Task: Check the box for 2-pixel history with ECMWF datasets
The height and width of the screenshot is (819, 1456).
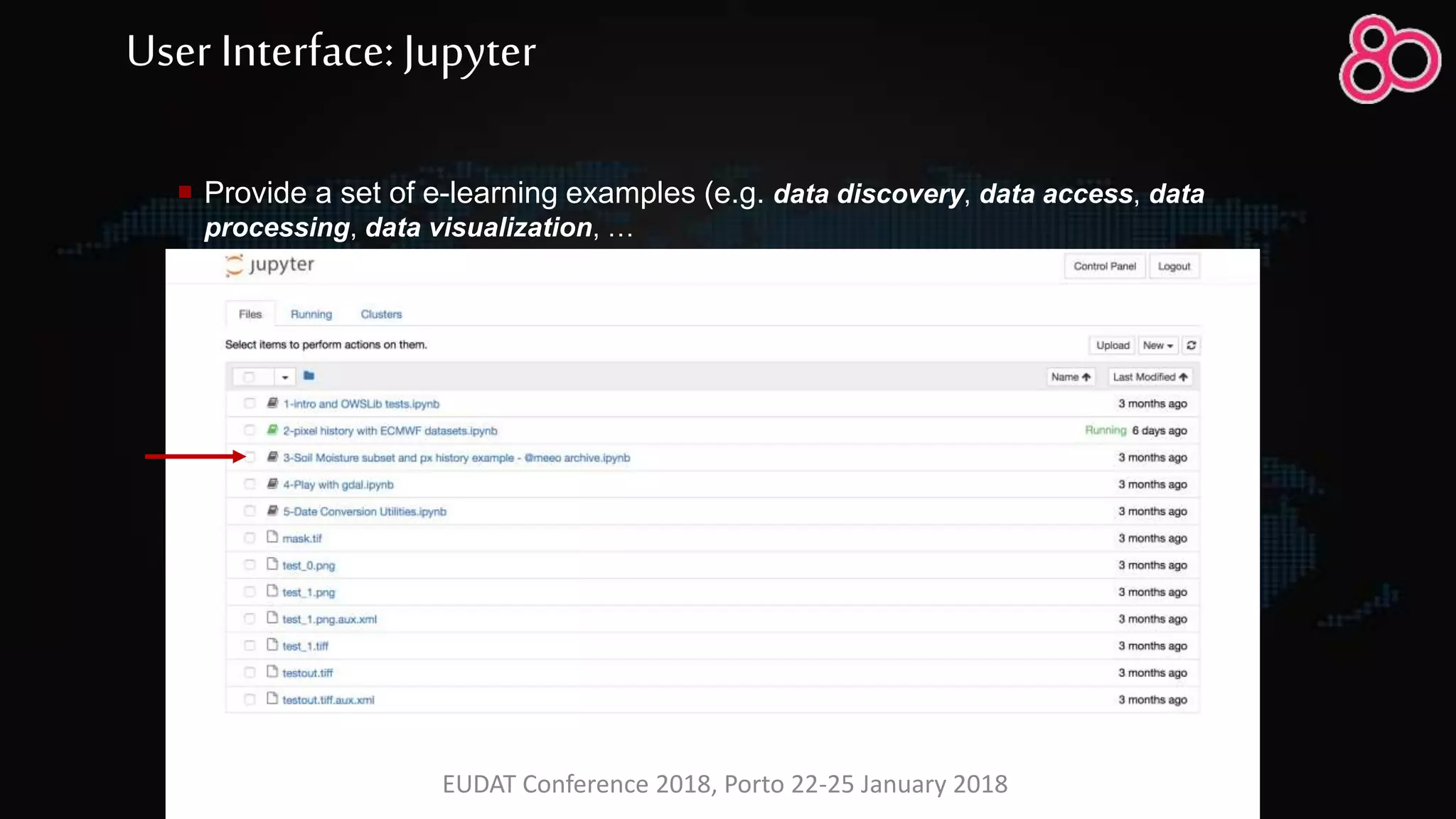Action: pos(250,431)
